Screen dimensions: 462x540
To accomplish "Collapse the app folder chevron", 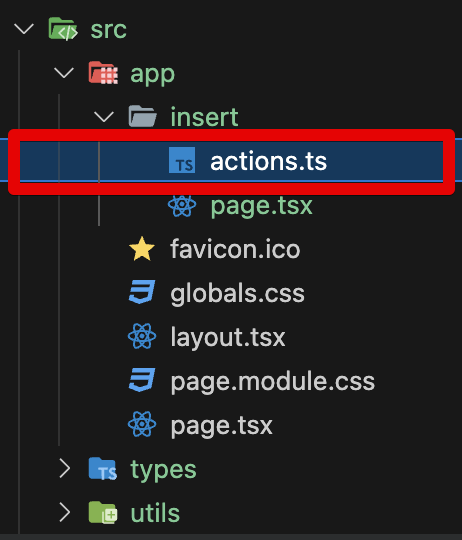I will (64, 73).
